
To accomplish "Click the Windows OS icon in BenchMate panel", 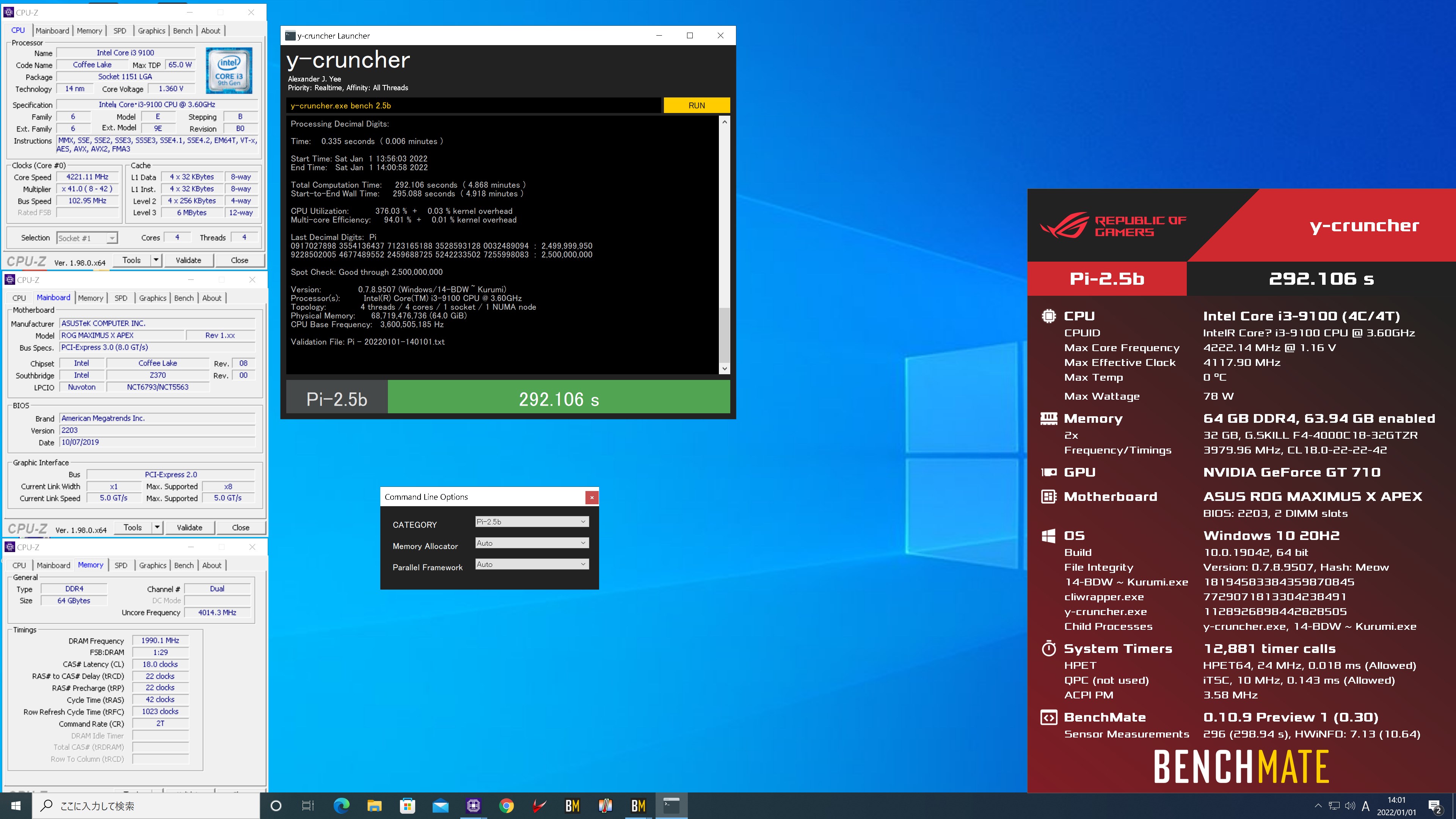I will click(1048, 535).
